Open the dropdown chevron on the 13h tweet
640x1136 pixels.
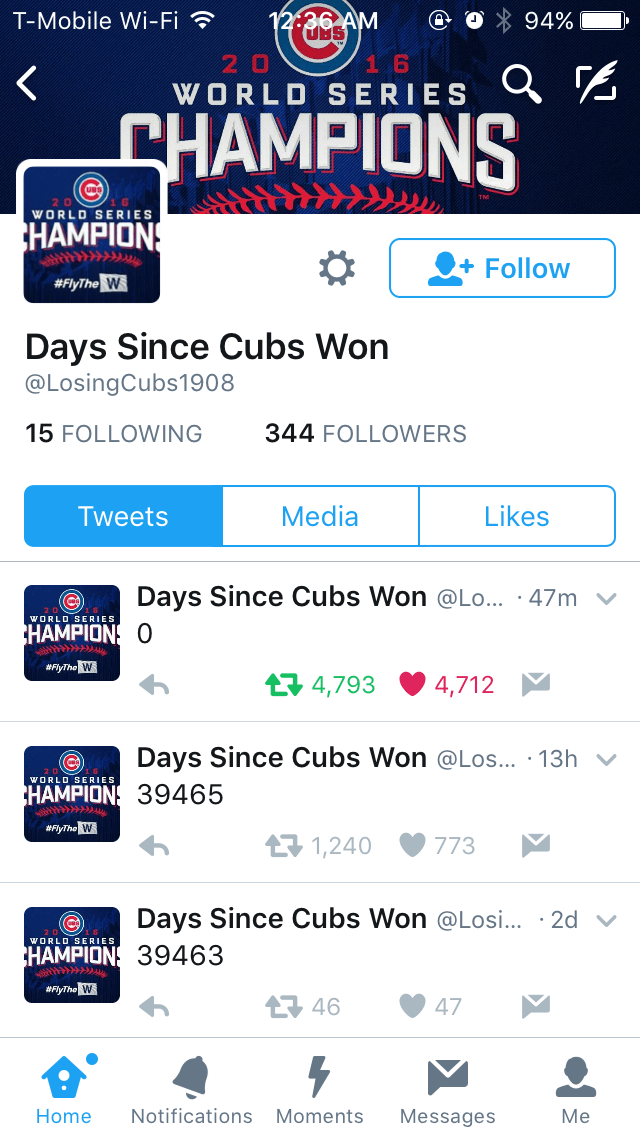[x=606, y=759]
